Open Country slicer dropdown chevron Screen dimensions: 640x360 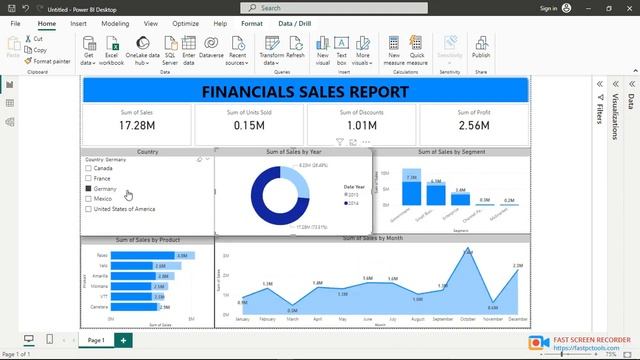click(208, 159)
